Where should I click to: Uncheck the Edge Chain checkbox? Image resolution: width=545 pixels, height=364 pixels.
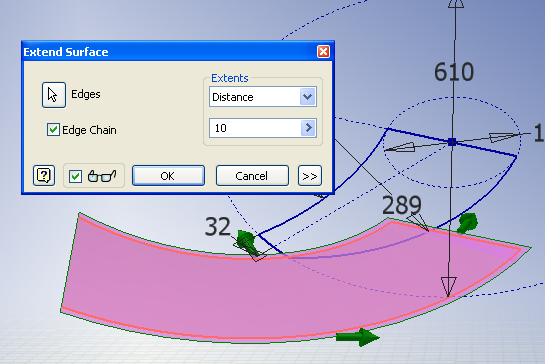click(53, 130)
